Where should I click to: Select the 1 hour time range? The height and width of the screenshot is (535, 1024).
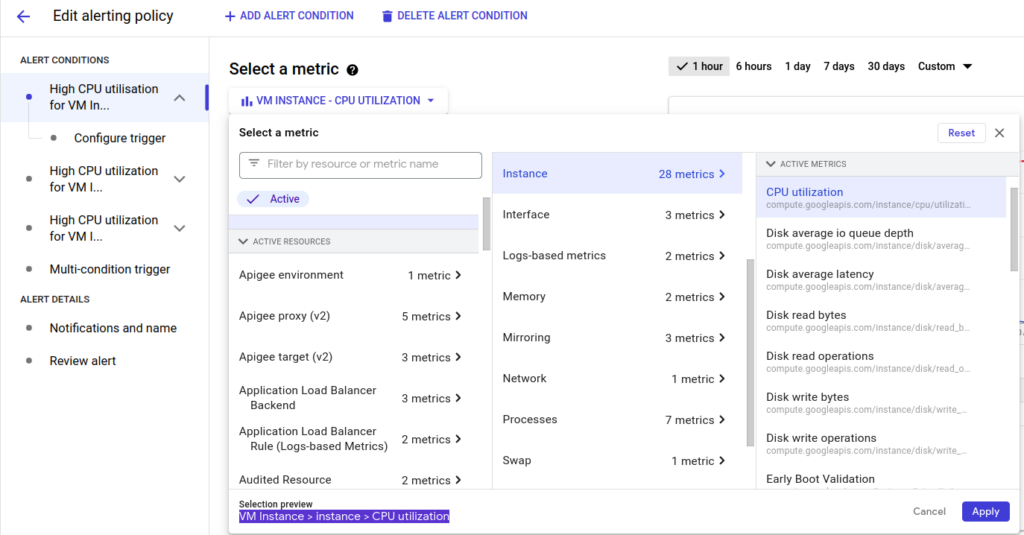point(697,66)
